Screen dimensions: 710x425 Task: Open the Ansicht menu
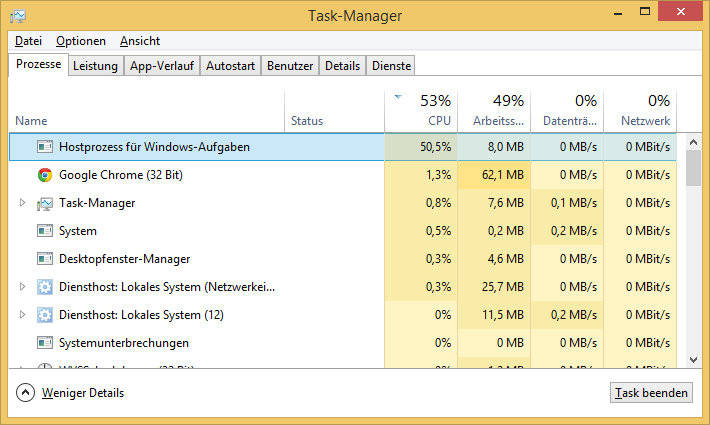pos(140,41)
